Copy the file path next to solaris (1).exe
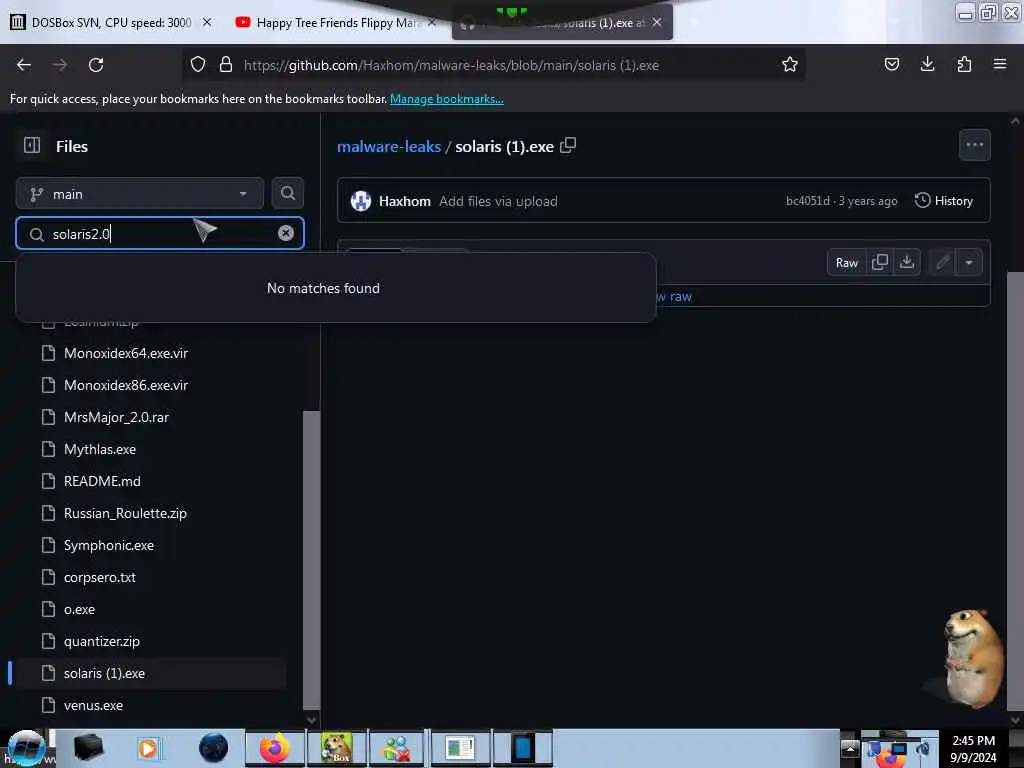Screen dimensions: 1024x768 pos(568,145)
